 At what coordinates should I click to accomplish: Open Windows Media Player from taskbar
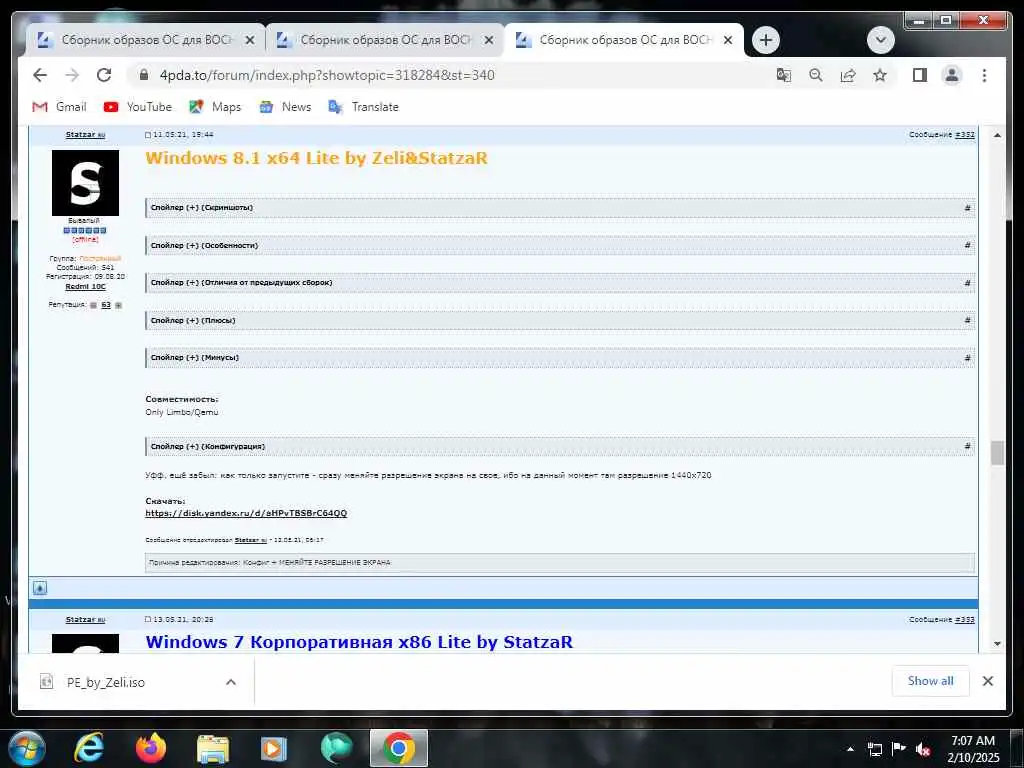(x=274, y=748)
